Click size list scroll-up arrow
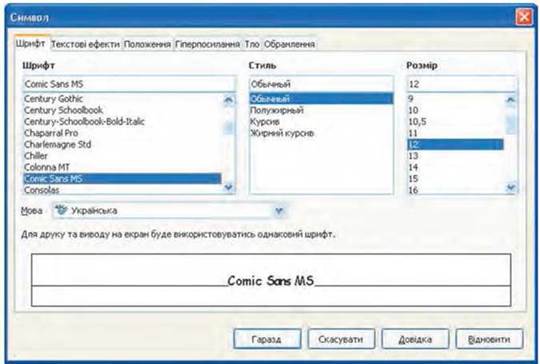 pos(511,100)
